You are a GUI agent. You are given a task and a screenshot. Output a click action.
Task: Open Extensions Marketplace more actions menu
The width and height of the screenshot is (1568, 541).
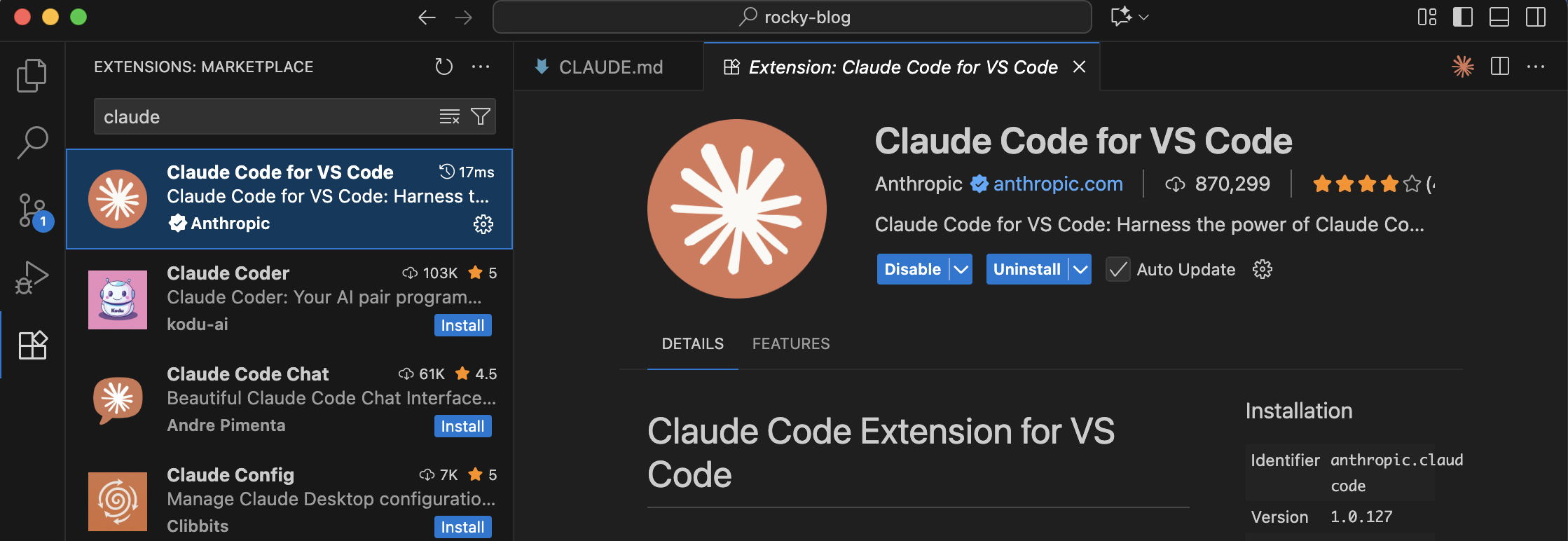pyautogui.click(x=481, y=67)
